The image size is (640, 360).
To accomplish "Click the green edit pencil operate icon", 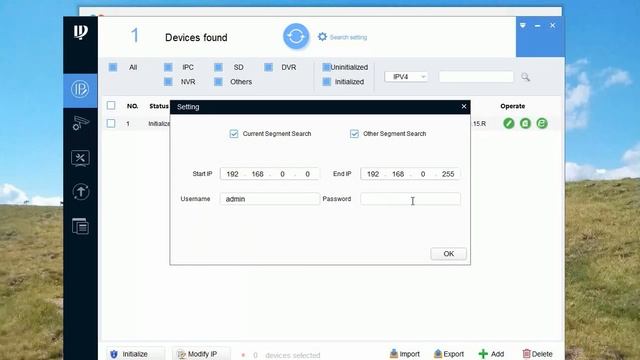I will (509, 123).
